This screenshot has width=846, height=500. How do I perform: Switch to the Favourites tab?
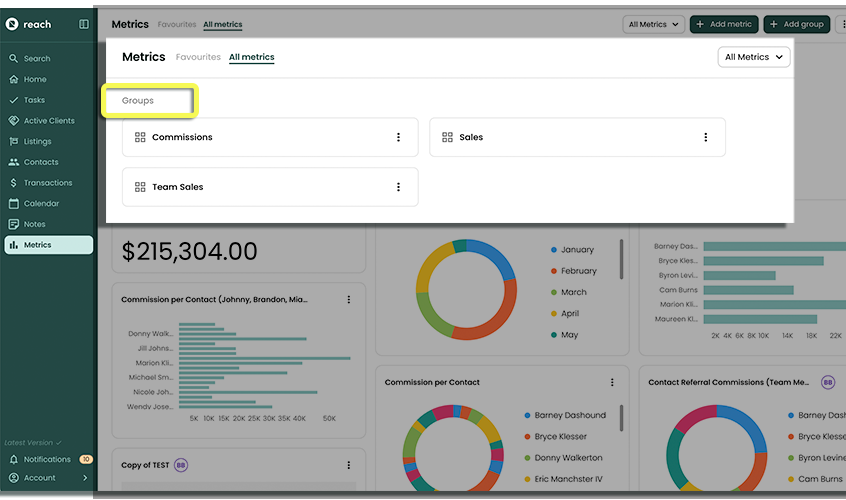[x=198, y=57]
